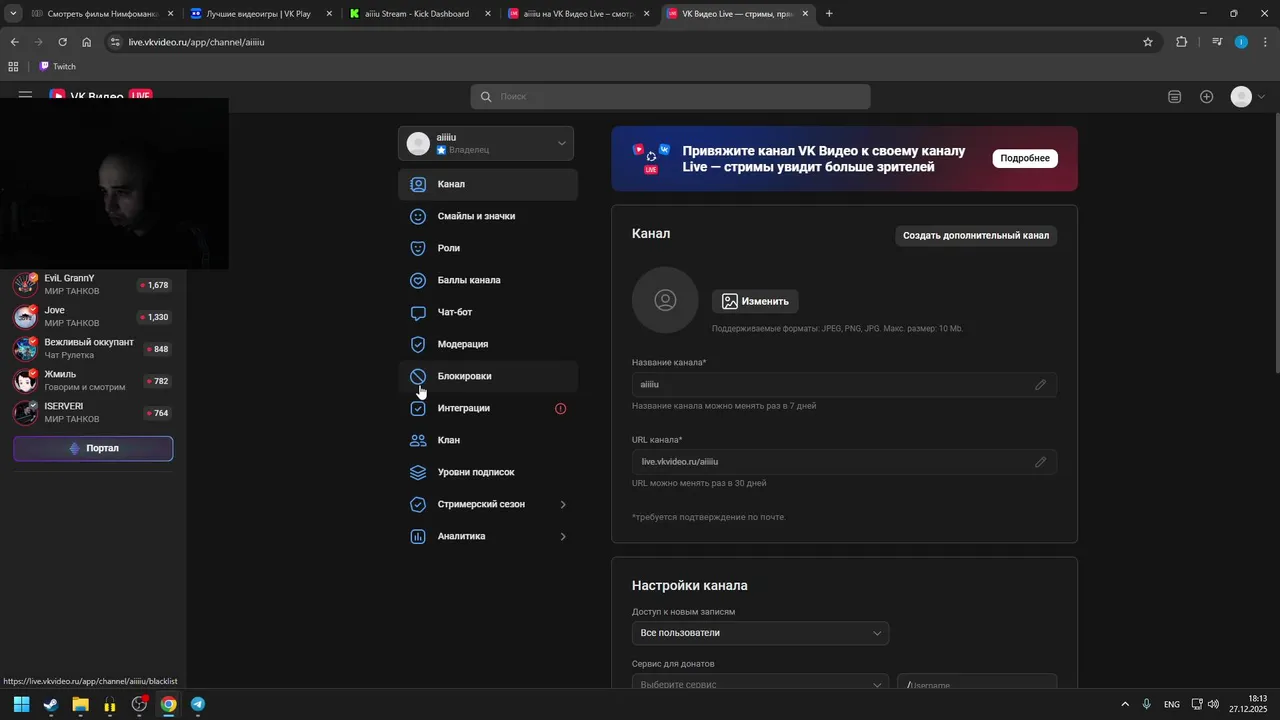Click Изменить avatar button
Image resolution: width=1280 pixels, height=720 pixels.
point(755,301)
